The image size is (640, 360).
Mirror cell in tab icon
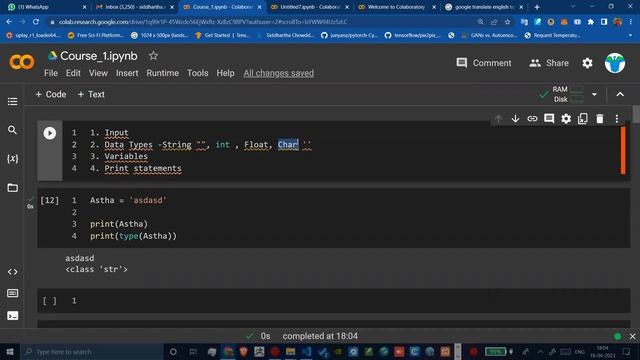[x=582, y=119]
